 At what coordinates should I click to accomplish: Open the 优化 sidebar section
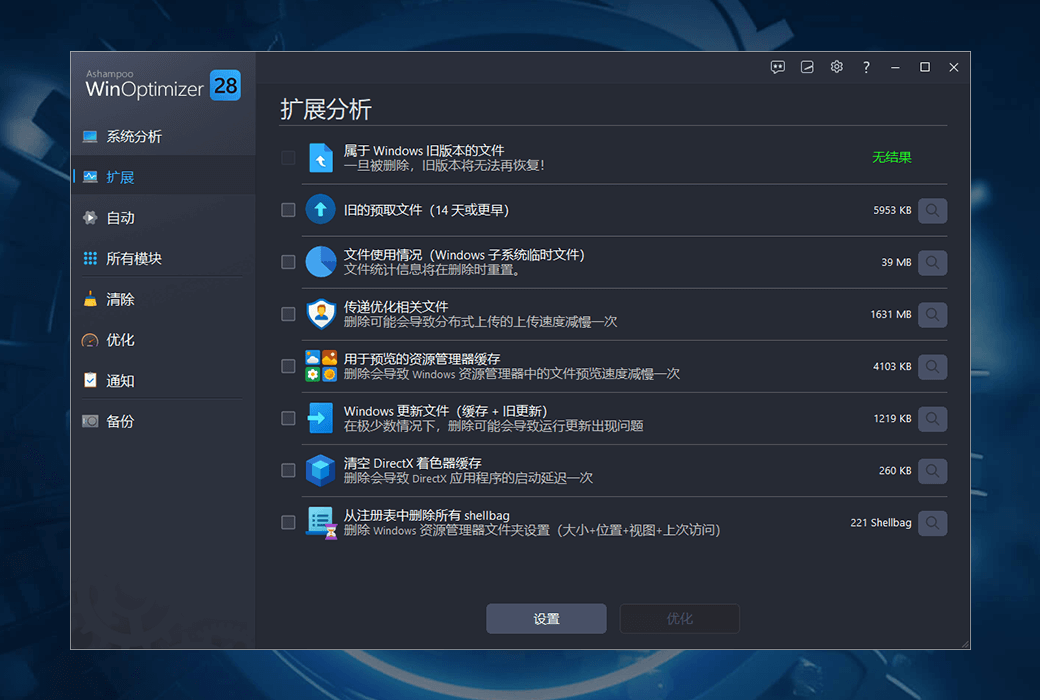[x=163, y=340]
